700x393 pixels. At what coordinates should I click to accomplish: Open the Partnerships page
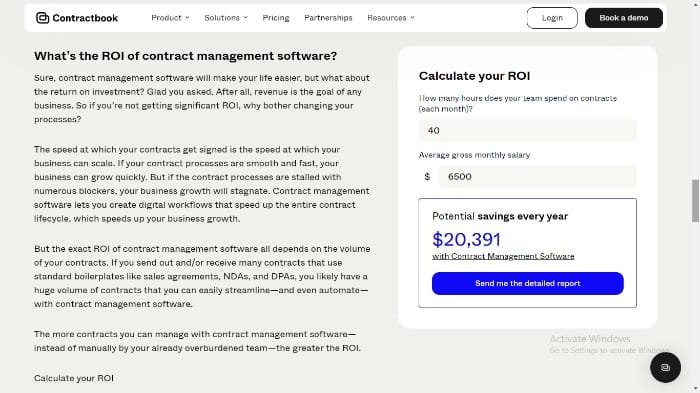point(328,18)
